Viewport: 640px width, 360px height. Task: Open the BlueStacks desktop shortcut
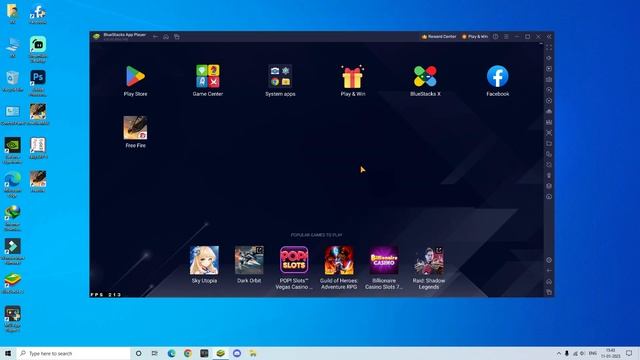tap(12, 282)
